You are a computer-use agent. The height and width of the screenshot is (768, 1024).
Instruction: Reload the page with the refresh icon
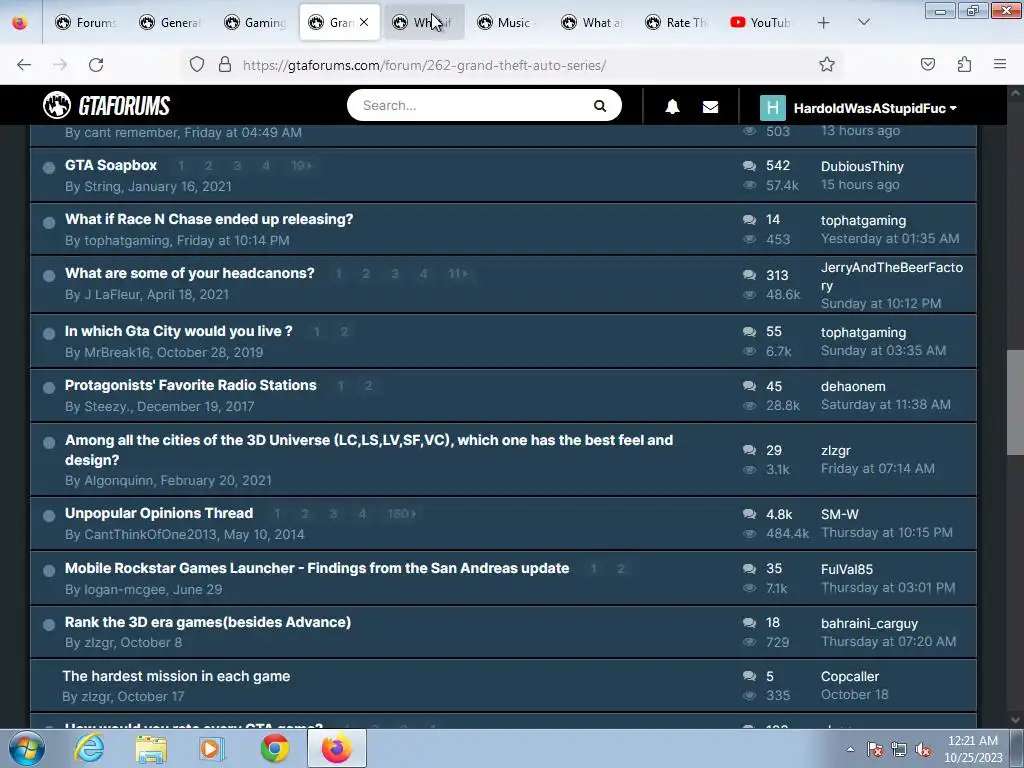click(x=96, y=65)
